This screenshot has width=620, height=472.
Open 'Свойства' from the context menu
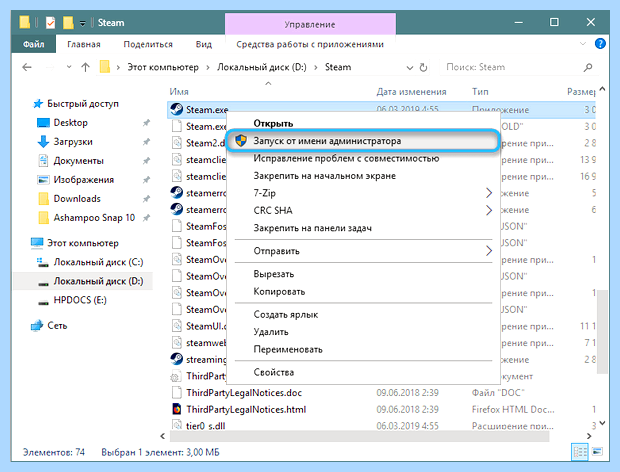tap(274, 372)
